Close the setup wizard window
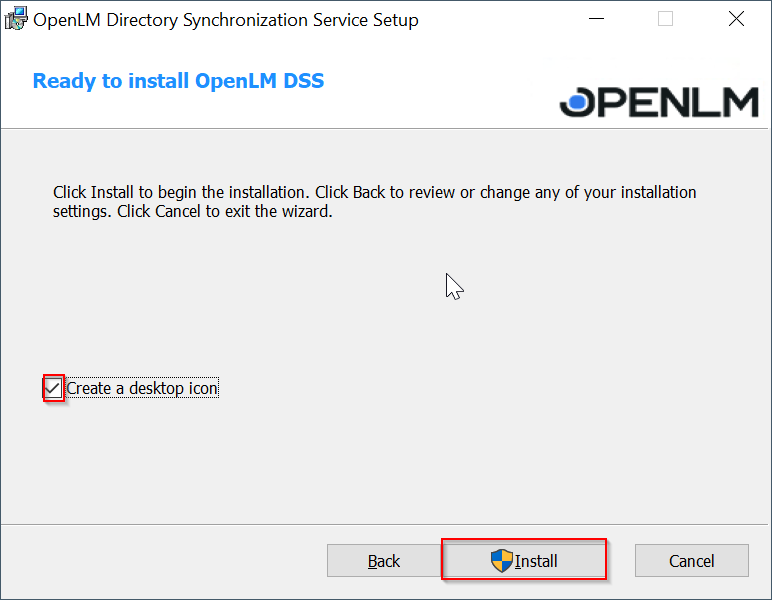Viewport: 772px width, 600px height. click(736, 19)
